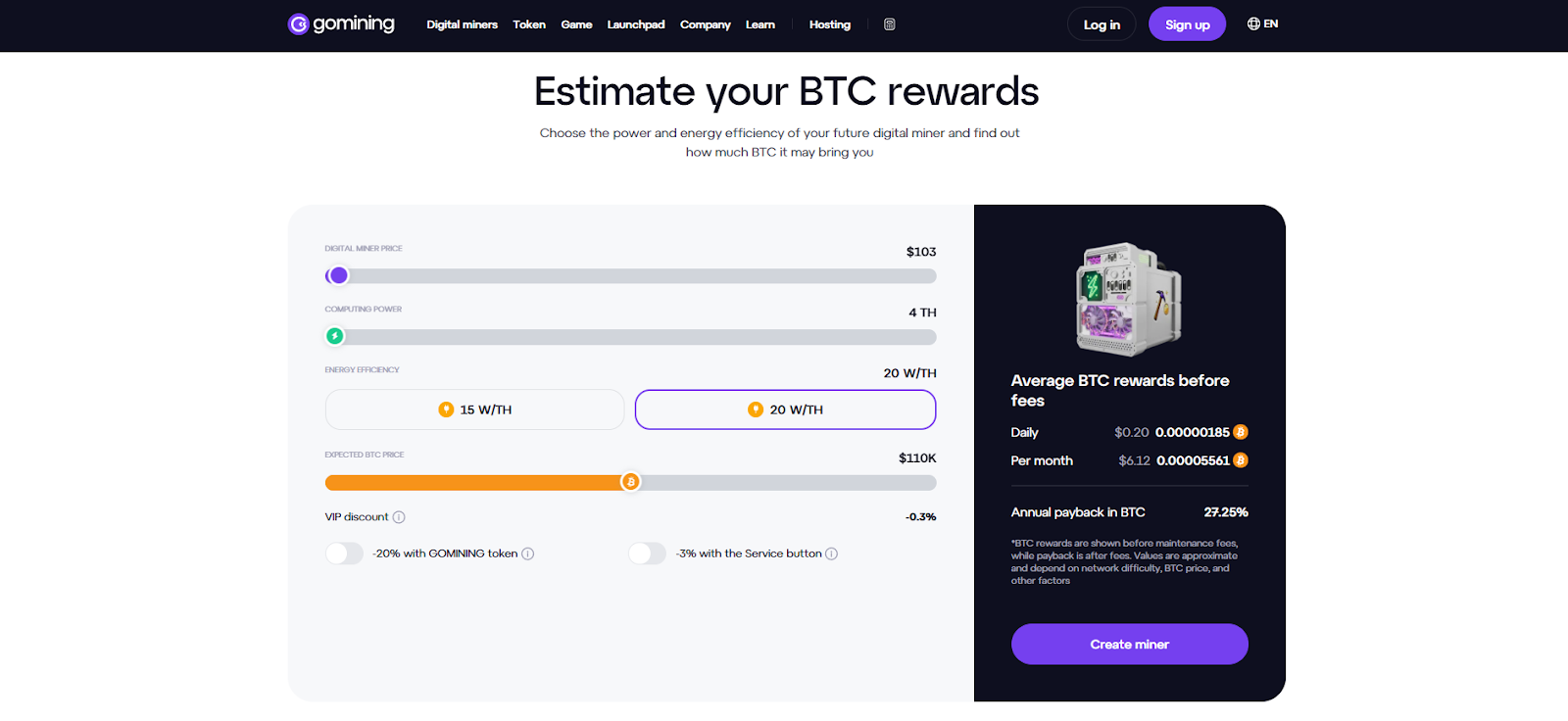Click the Bitcoin icon next to Per month reward
The image size is (1568, 721).
pos(1241,460)
